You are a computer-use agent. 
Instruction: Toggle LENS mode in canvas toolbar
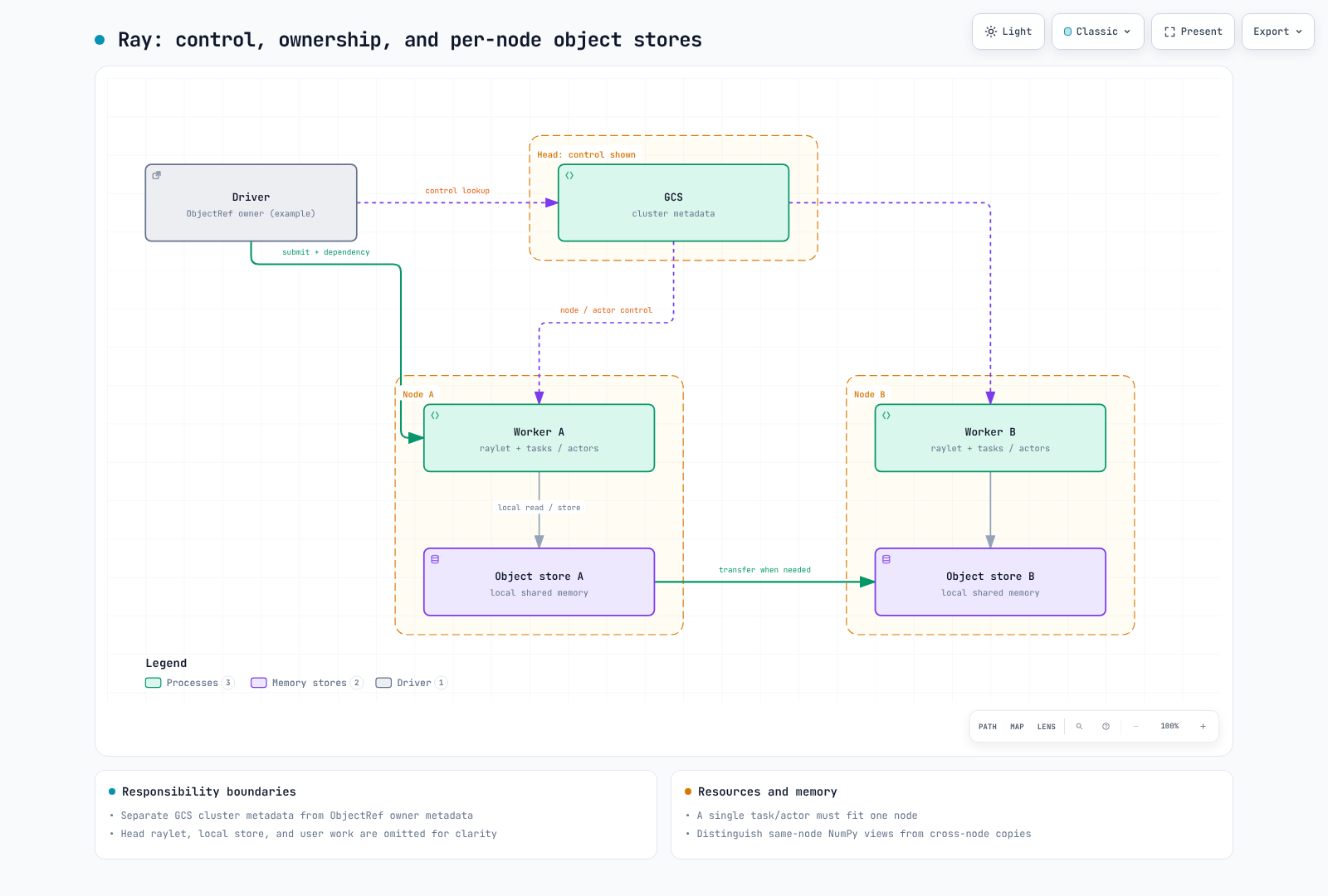tap(1047, 727)
